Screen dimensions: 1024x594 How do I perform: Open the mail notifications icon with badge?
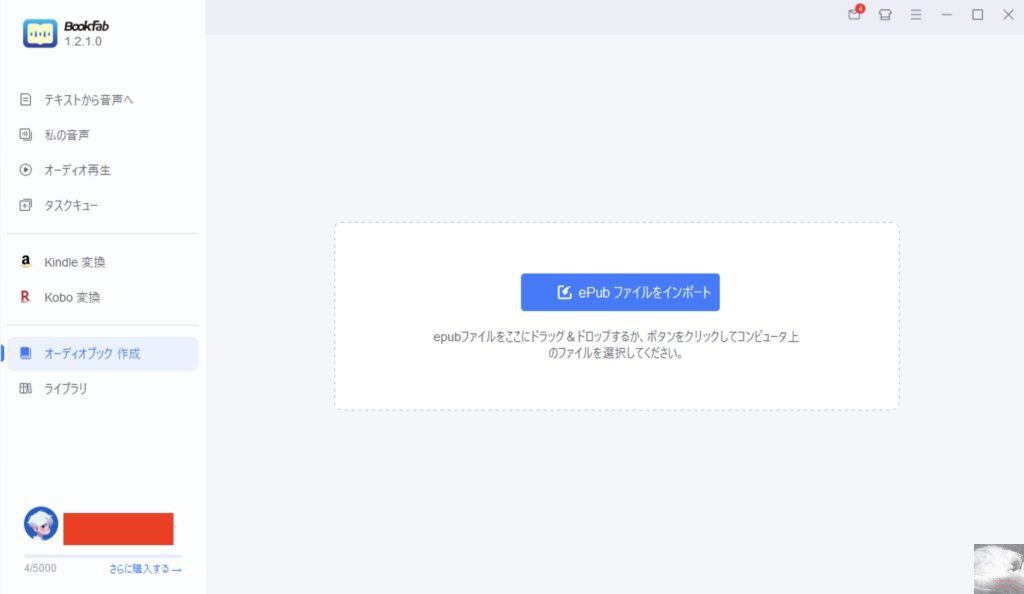click(x=854, y=15)
